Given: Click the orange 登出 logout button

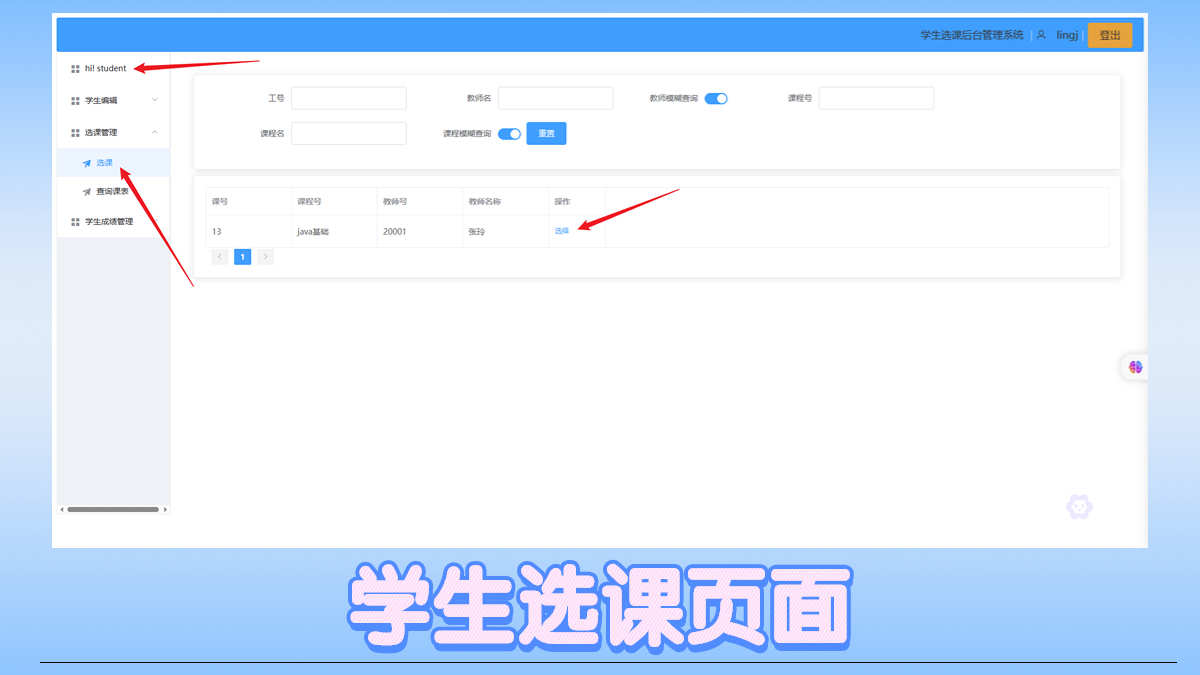Looking at the screenshot, I should pyautogui.click(x=1110, y=35).
